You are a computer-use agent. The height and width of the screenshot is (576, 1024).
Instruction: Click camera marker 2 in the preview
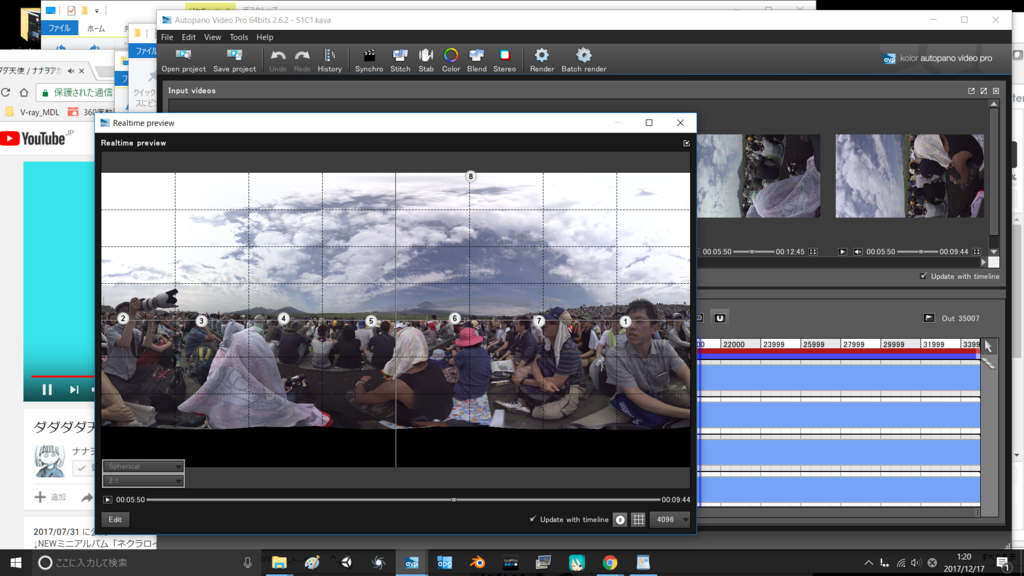click(123, 318)
